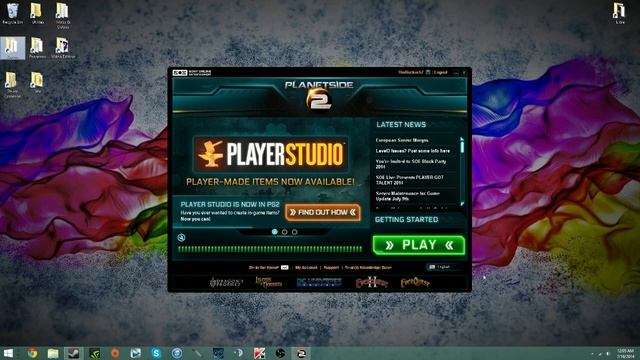Open the language selector dropdown showing English
640x360 pixels.
[x=445, y=267]
